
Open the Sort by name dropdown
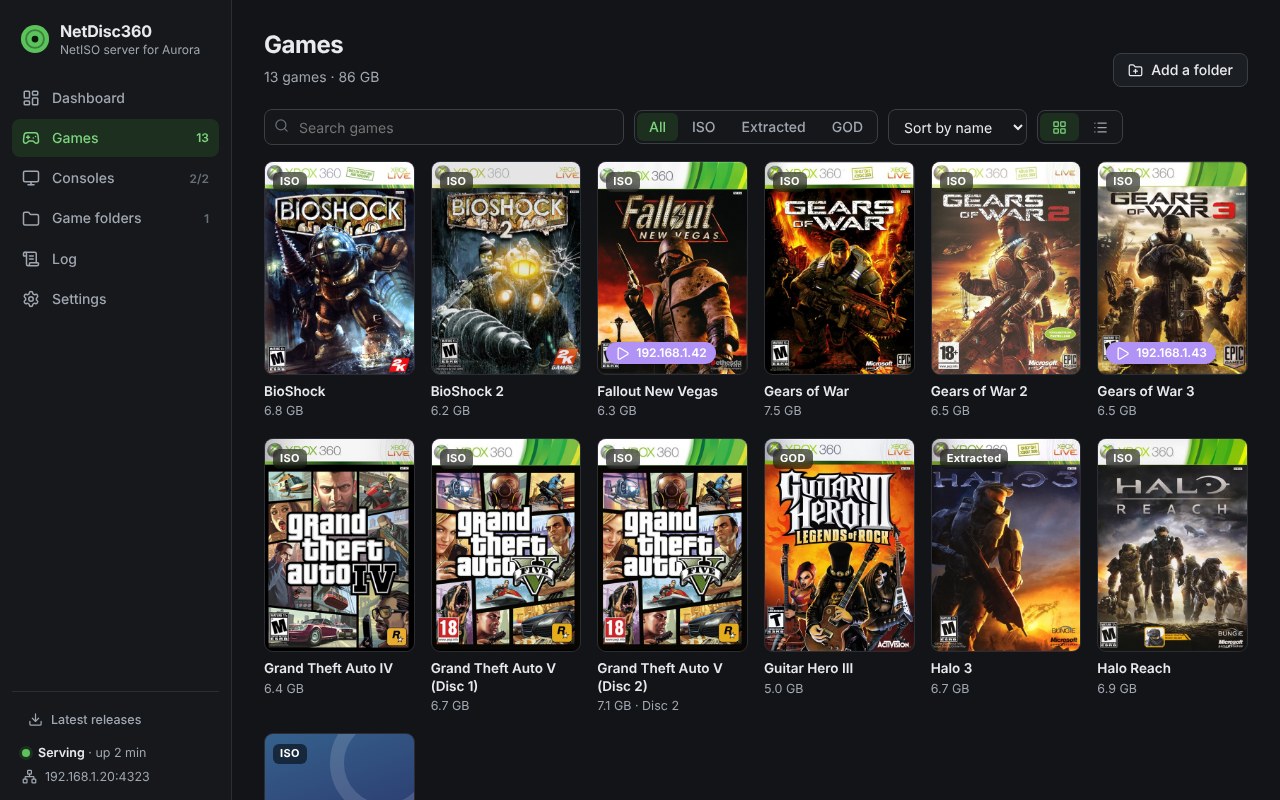coord(957,127)
